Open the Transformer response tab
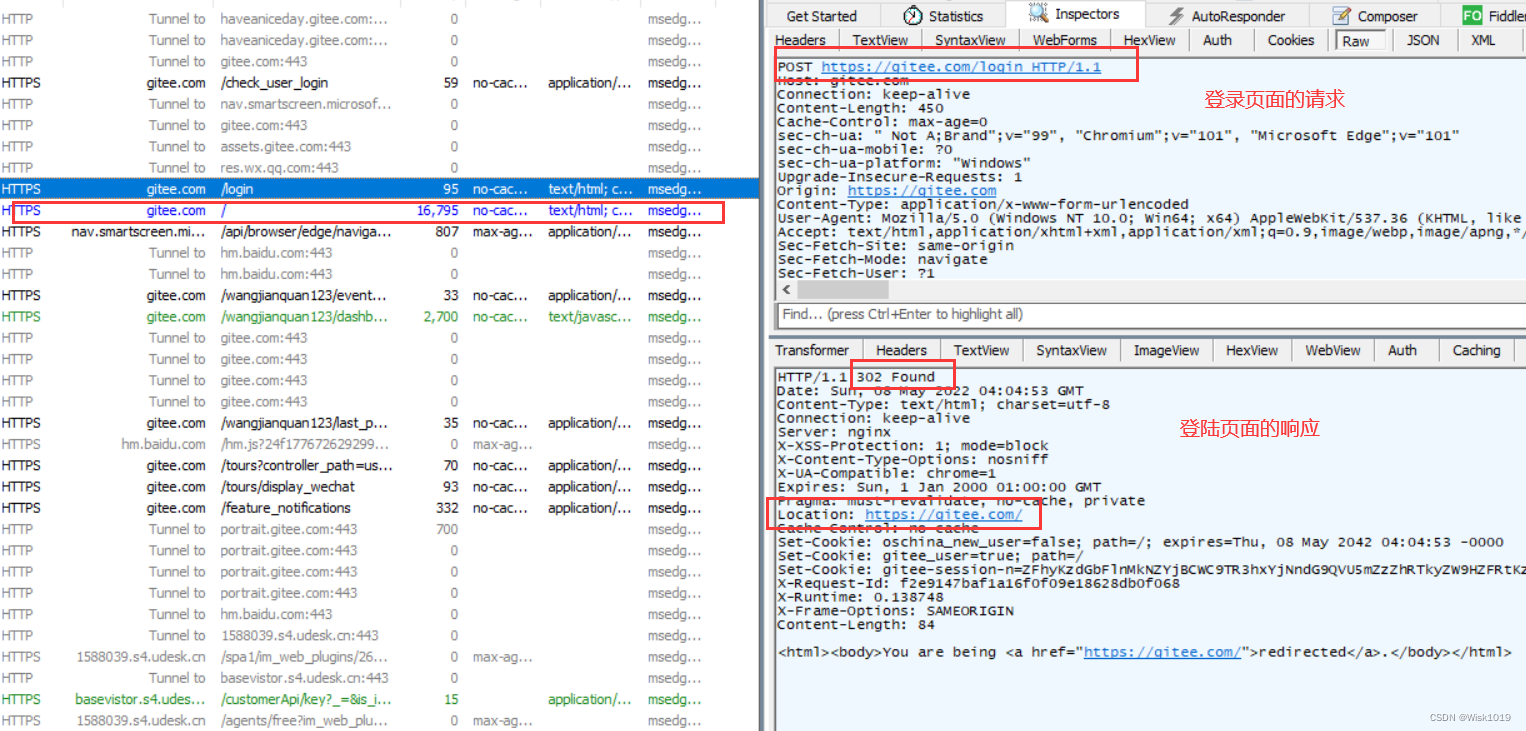Image resolution: width=1526 pixels, height=731 pixels. click(x=812, y=350)
